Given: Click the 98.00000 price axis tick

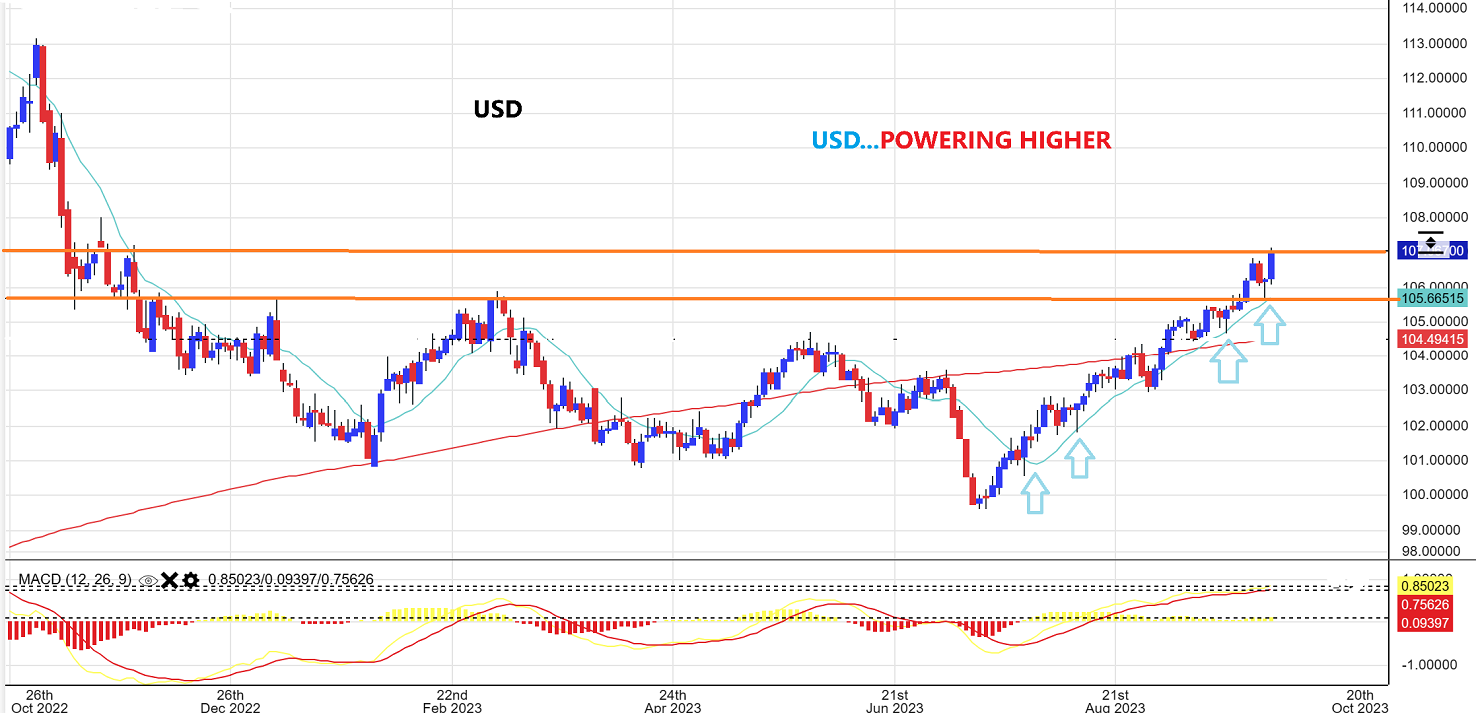Looking at the screenshot, I should (x=1433, y=551).
